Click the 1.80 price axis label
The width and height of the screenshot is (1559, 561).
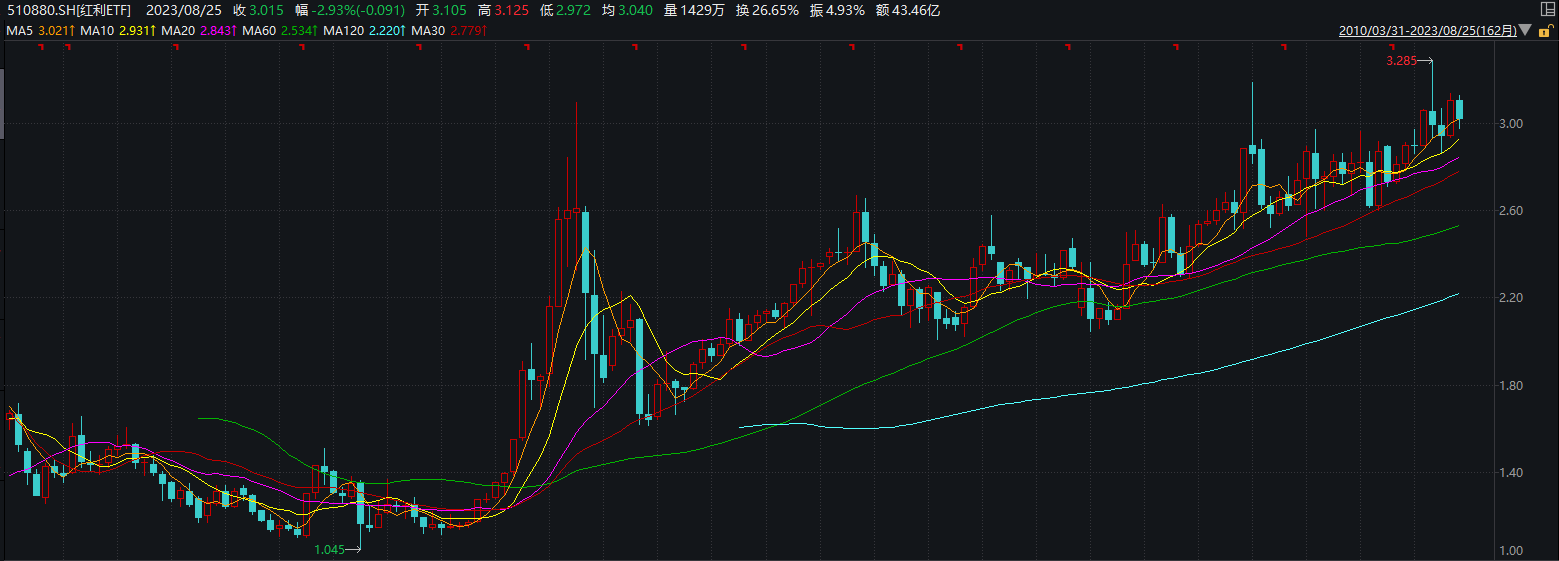point(1510,386)
